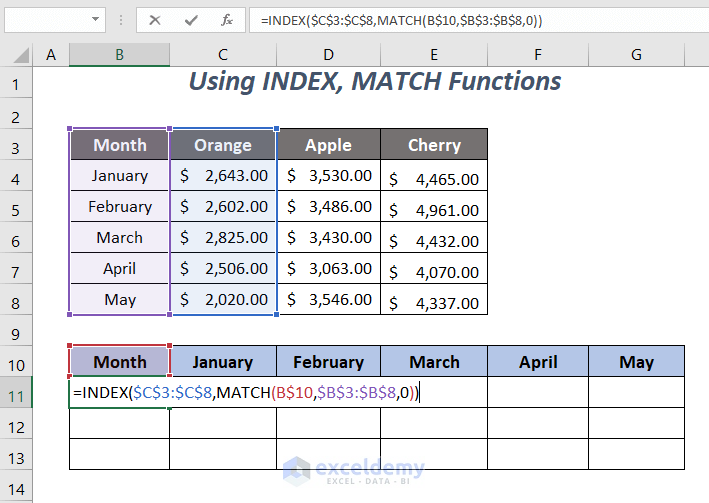This screenshot has height=503, width=709.
Task: Click the Enter checkmark formula bar icon
Action: pos(191,20)
